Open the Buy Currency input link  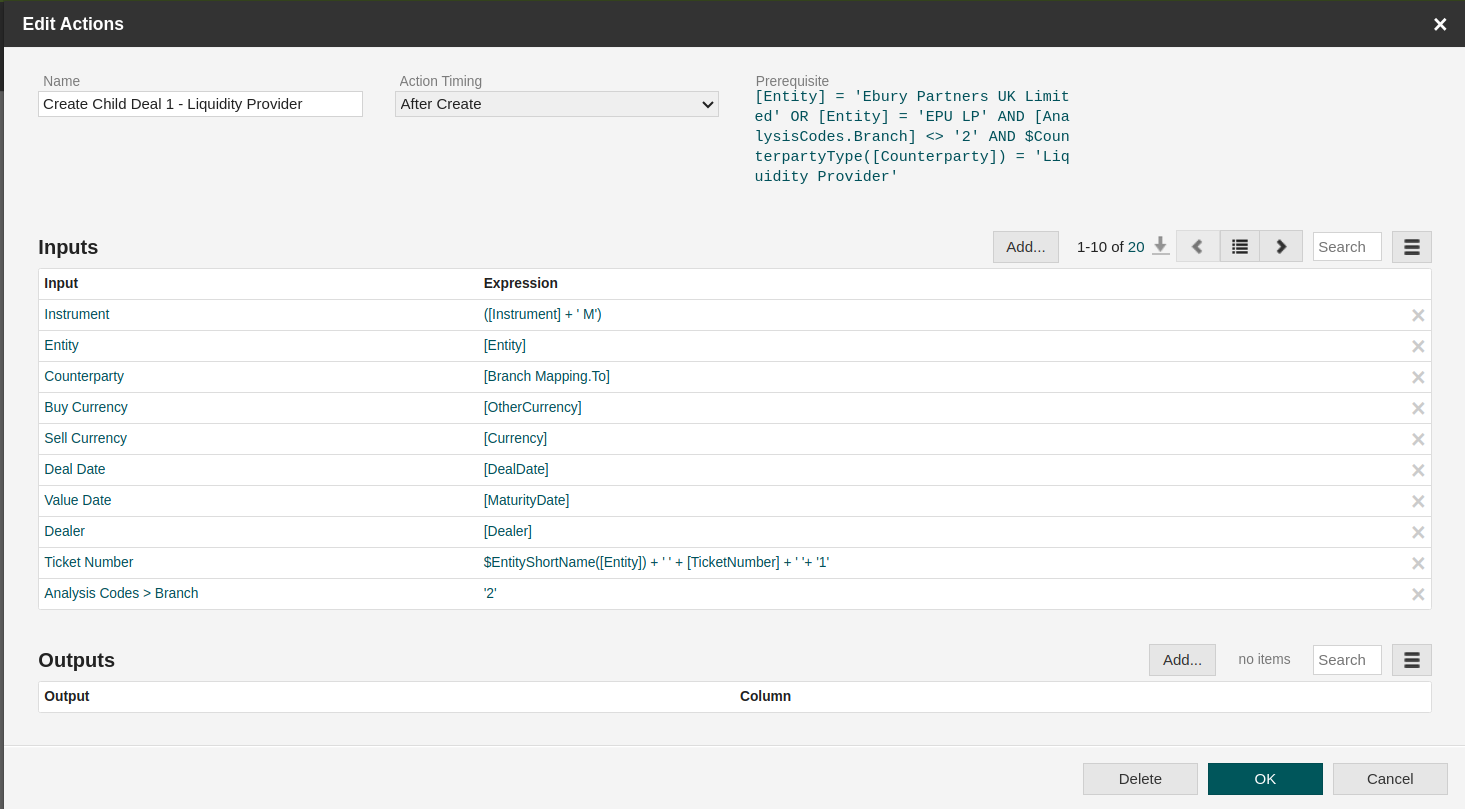86,407
